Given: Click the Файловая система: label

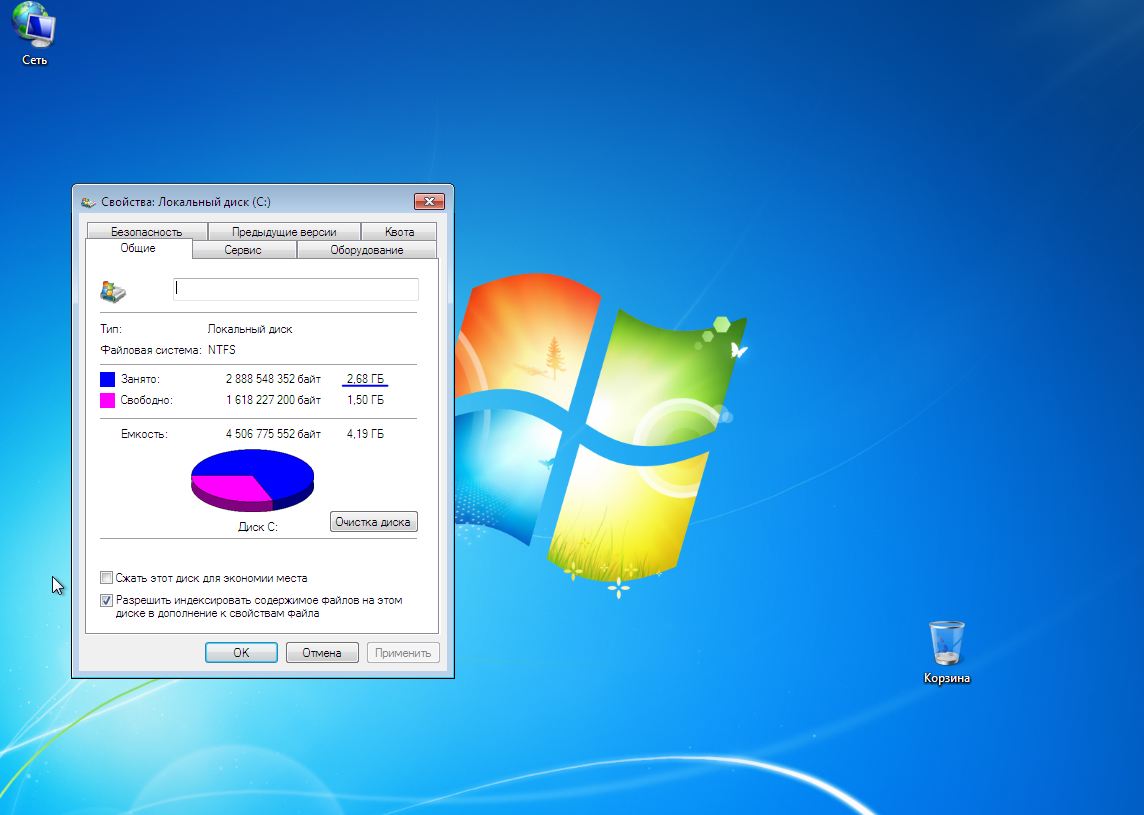Looking at the screenshot, I should point(151,350).
